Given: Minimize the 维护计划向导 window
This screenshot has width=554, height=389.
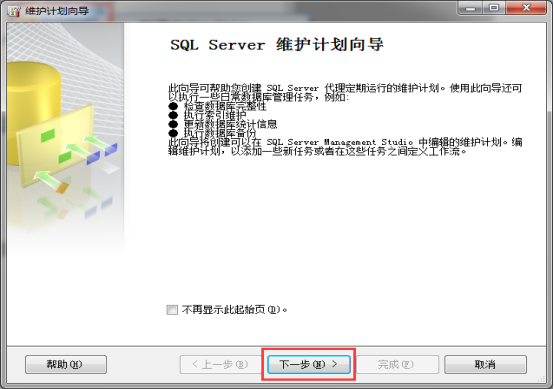Looking at the screenshot, I should click(471, 8).
